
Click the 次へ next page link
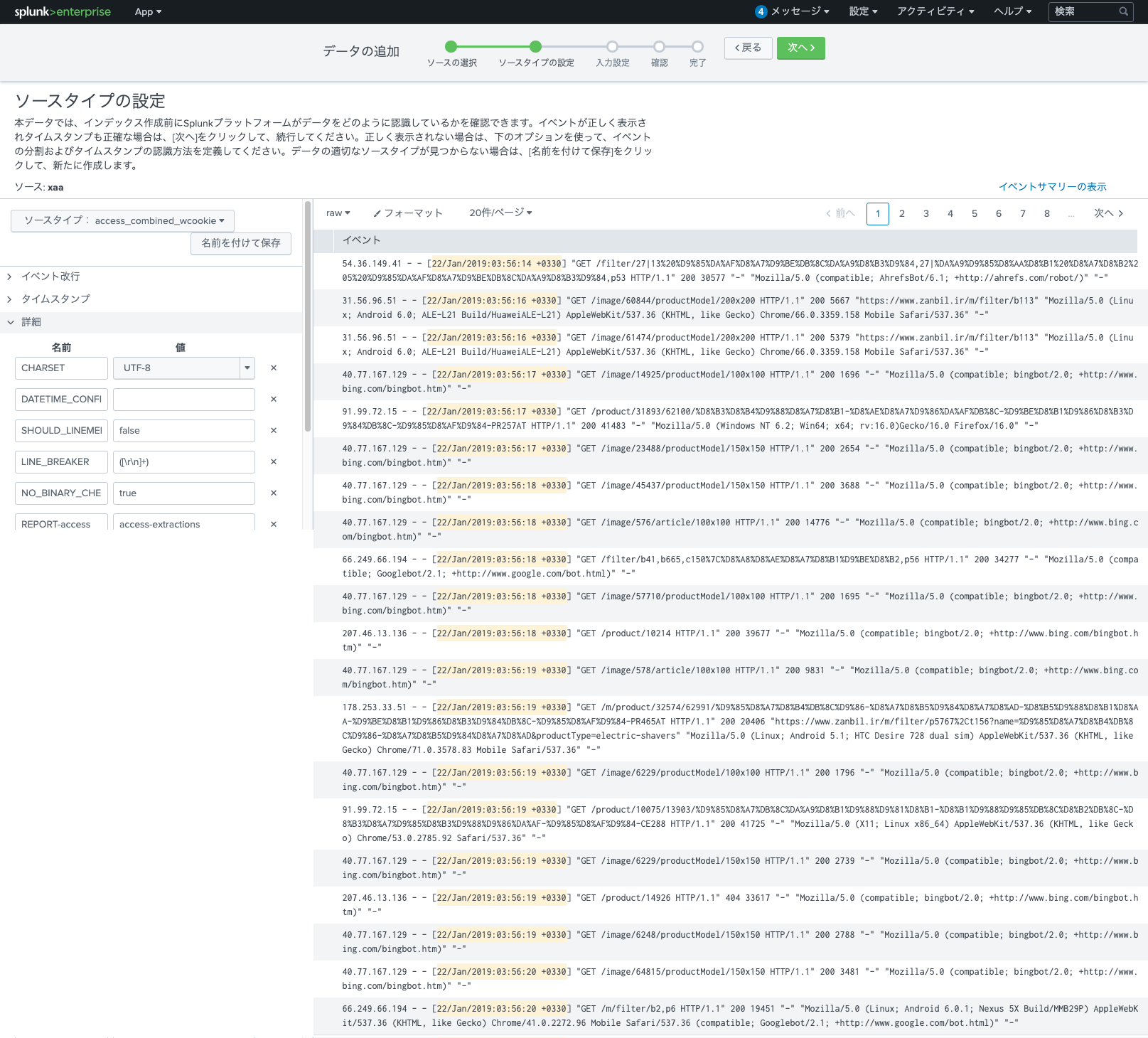[x=1109, y=213]
